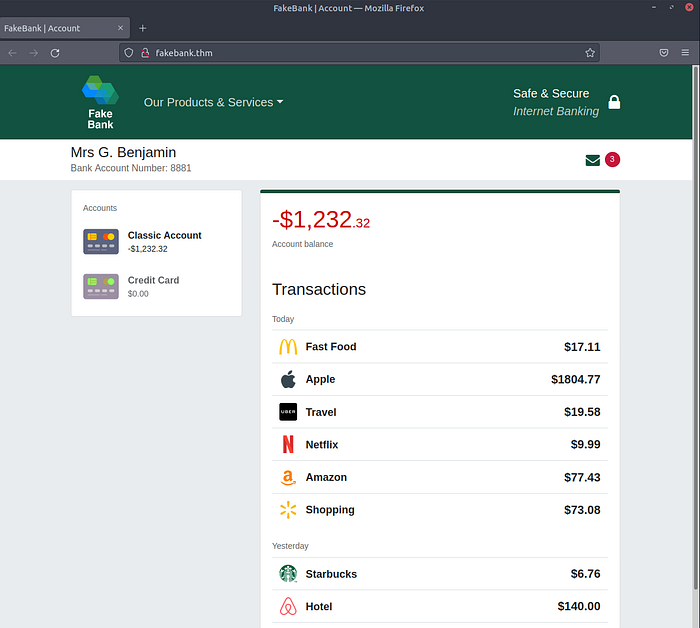700x628 pixels.
Task: Close the FakeBank Account tab
Action: tap(120, 28)
